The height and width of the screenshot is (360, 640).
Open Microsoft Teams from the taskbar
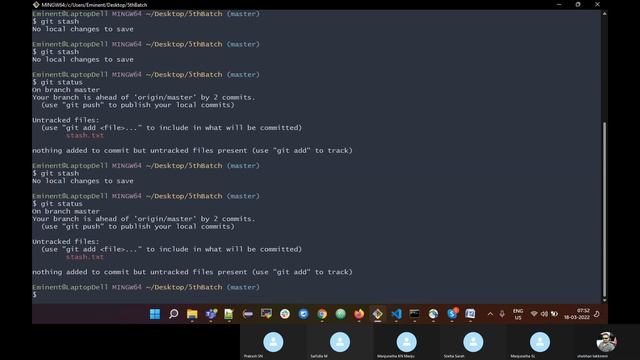(x=211, y=314)
